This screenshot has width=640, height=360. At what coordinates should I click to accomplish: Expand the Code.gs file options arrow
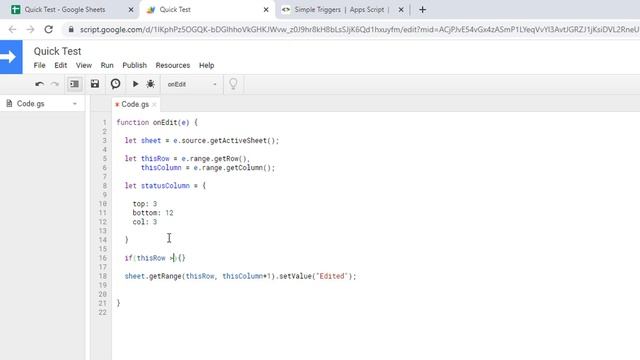(x=75, y=104)
